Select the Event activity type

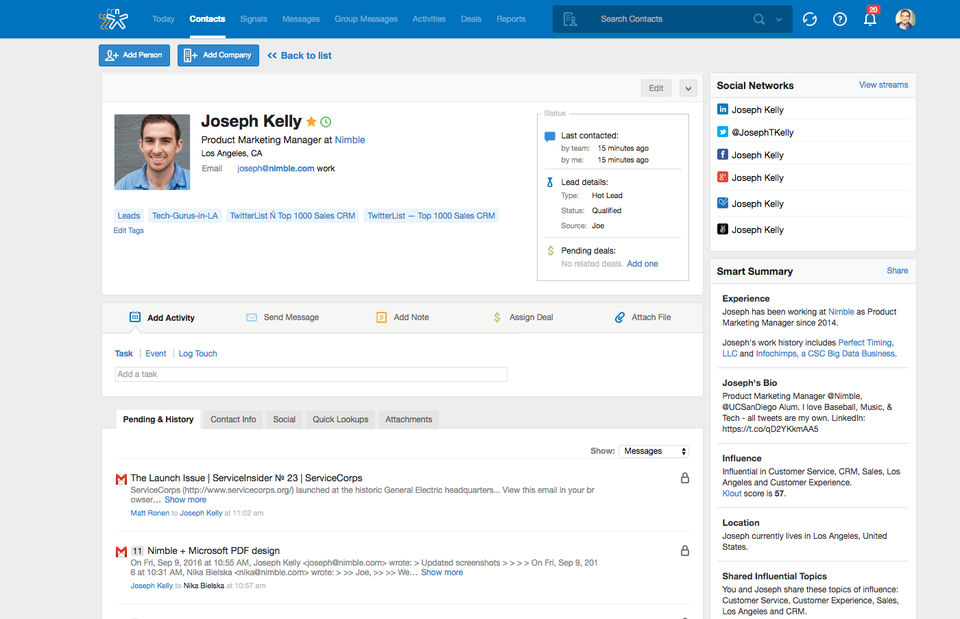156,353
